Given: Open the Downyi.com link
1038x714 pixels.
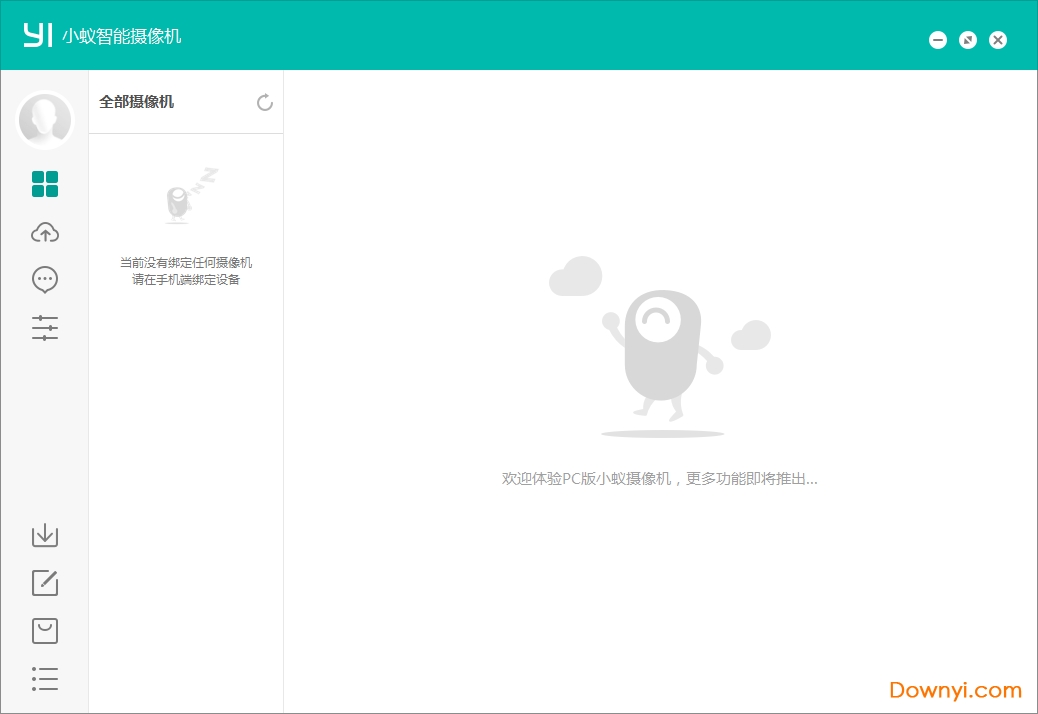Looking at the screenshot, I should [x=953, y=689].
